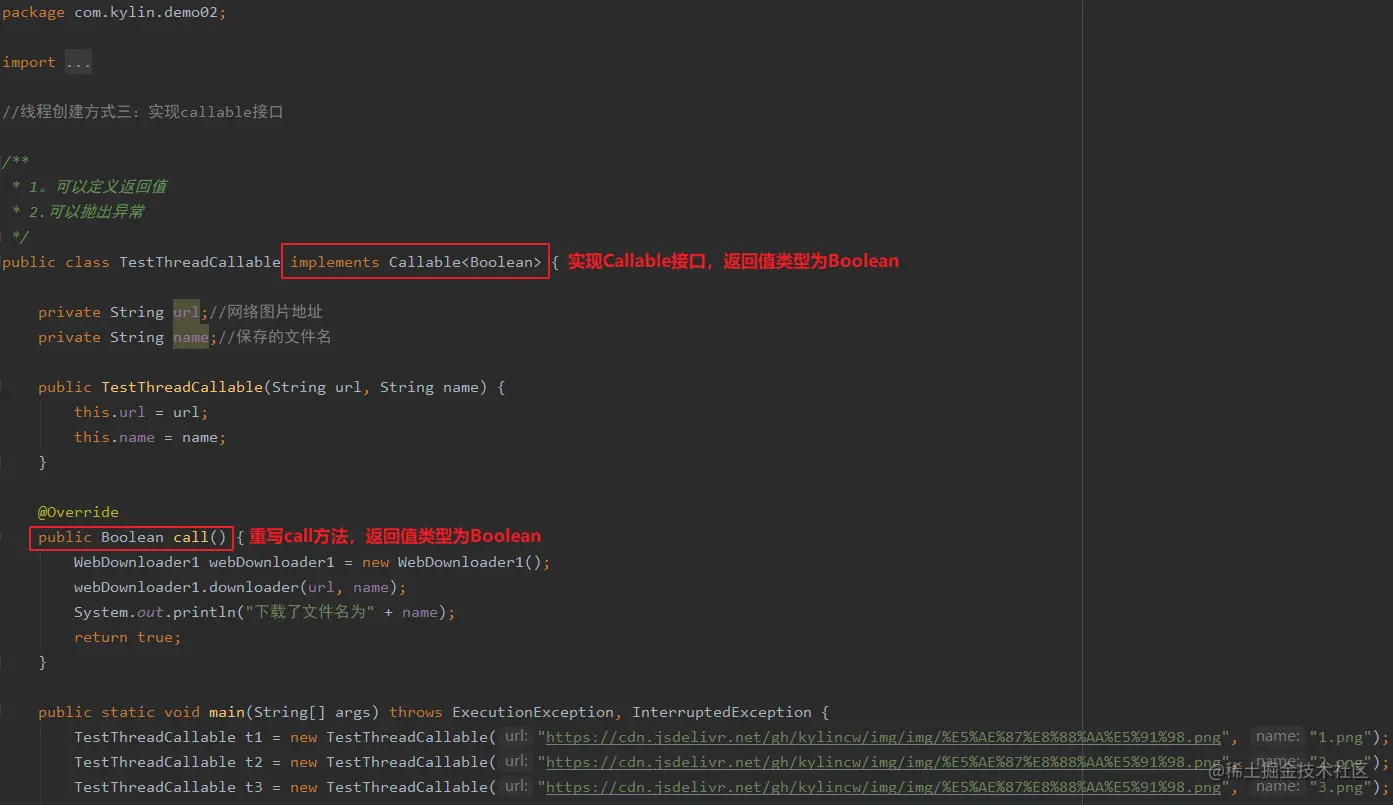The height and width of the screenshot is (805, 1393).
Task: Click the import keyword
Action: pos(29,62)
